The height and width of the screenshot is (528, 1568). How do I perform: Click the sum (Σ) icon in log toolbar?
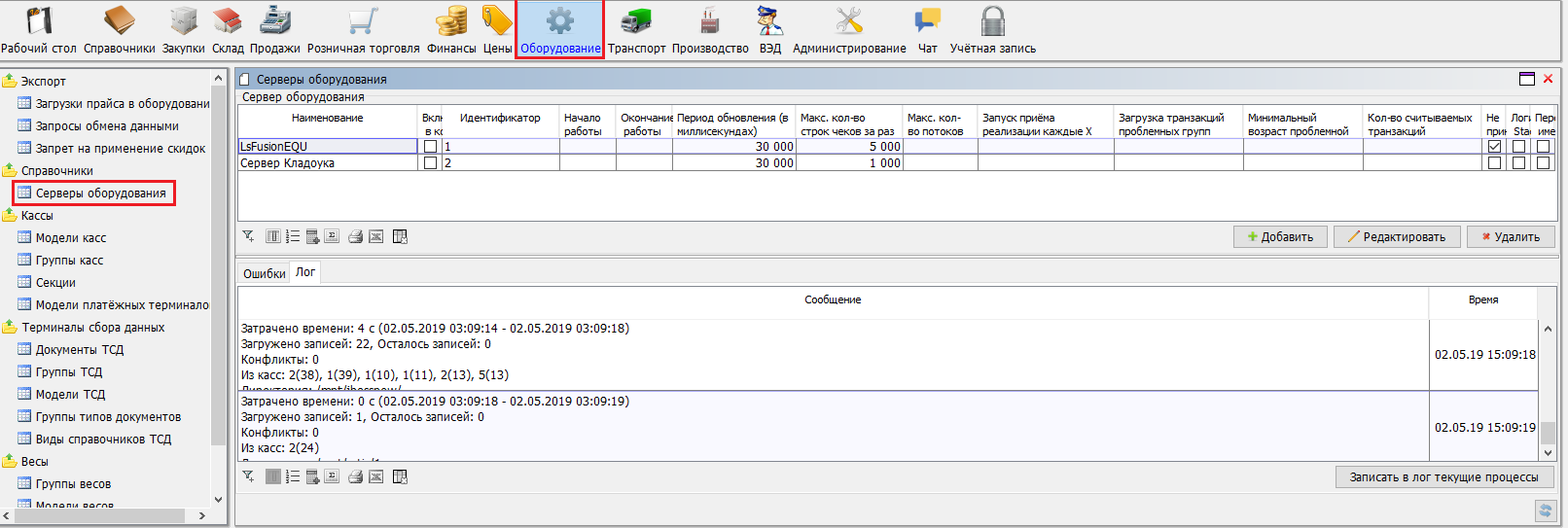coord(332,476)
